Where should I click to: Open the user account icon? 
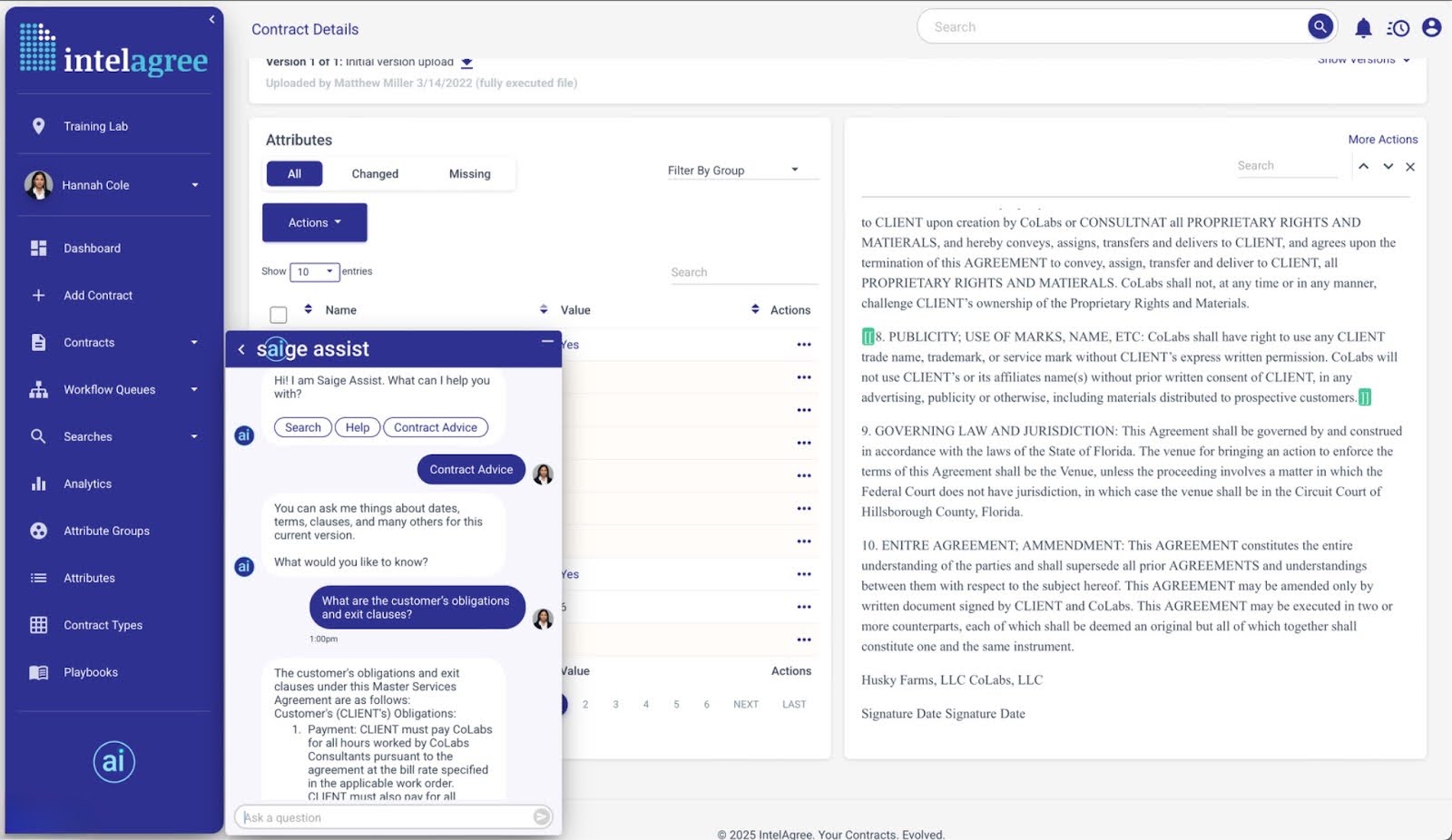pyautogui.click(x=1431, y=27)
